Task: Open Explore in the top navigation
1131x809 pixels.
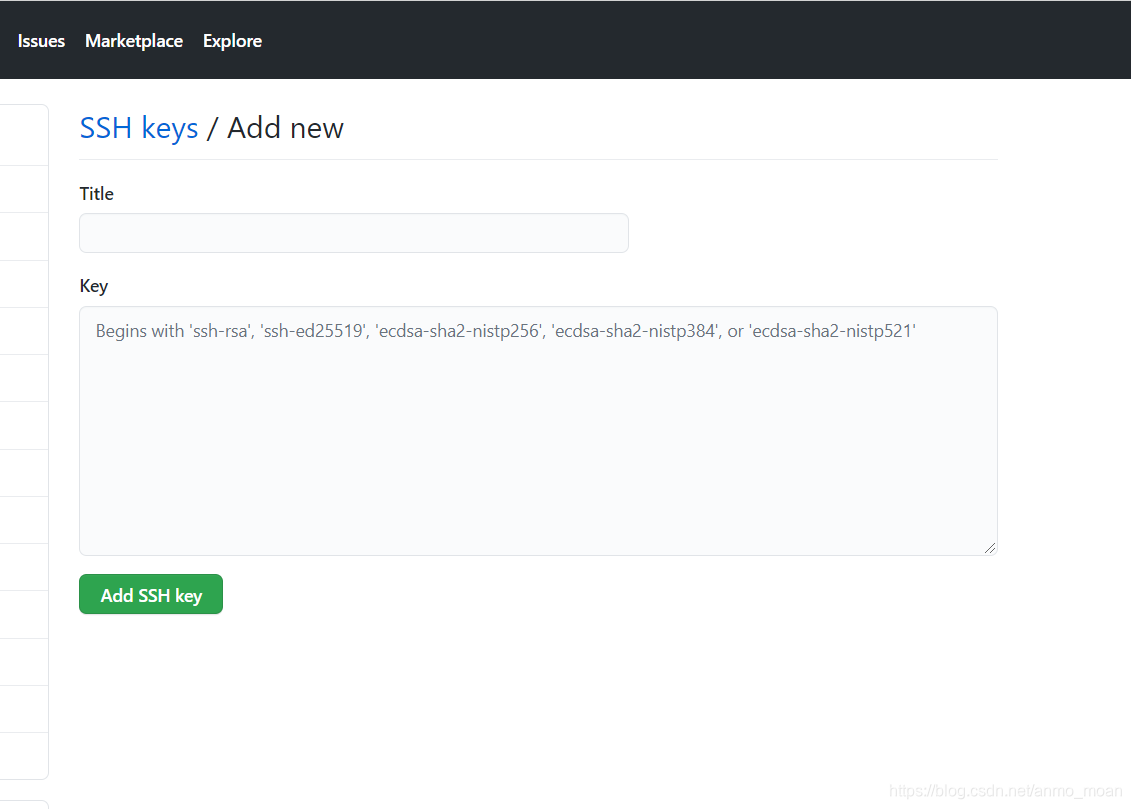Action: tap(232, 41)
